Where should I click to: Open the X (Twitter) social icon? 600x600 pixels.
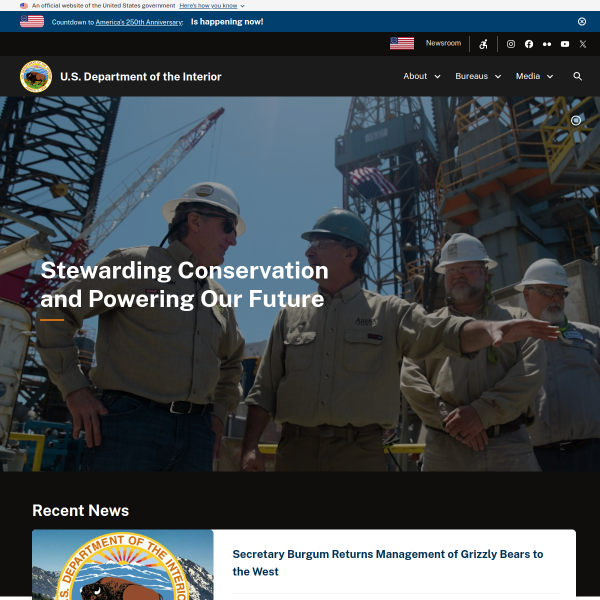point(583,44)
